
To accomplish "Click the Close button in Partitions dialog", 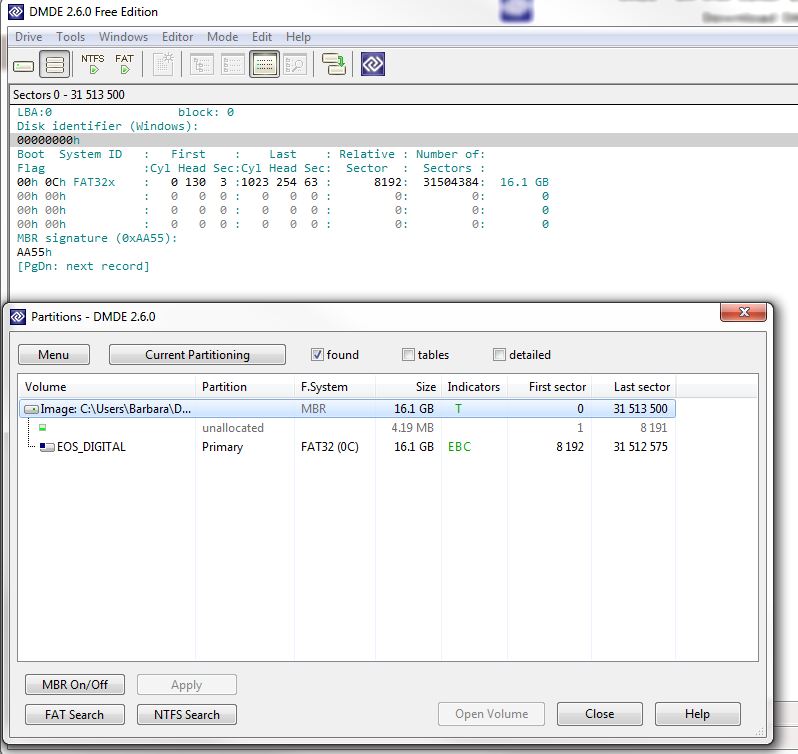I will pos(600,714).
